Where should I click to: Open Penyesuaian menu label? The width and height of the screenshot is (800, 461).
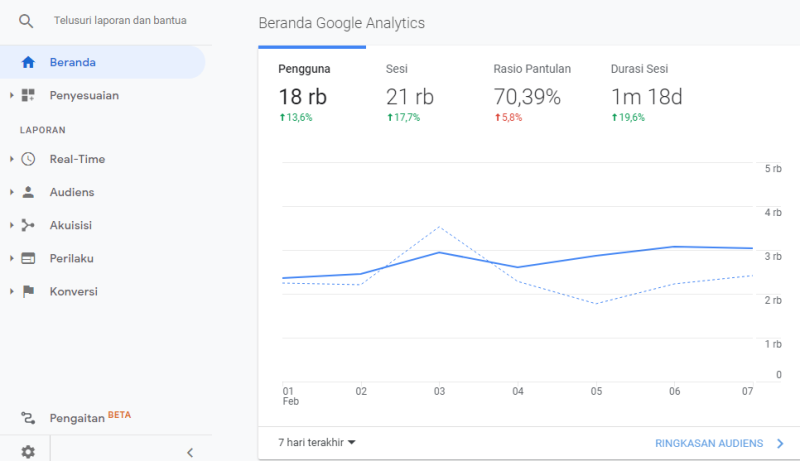pos(84,95)
